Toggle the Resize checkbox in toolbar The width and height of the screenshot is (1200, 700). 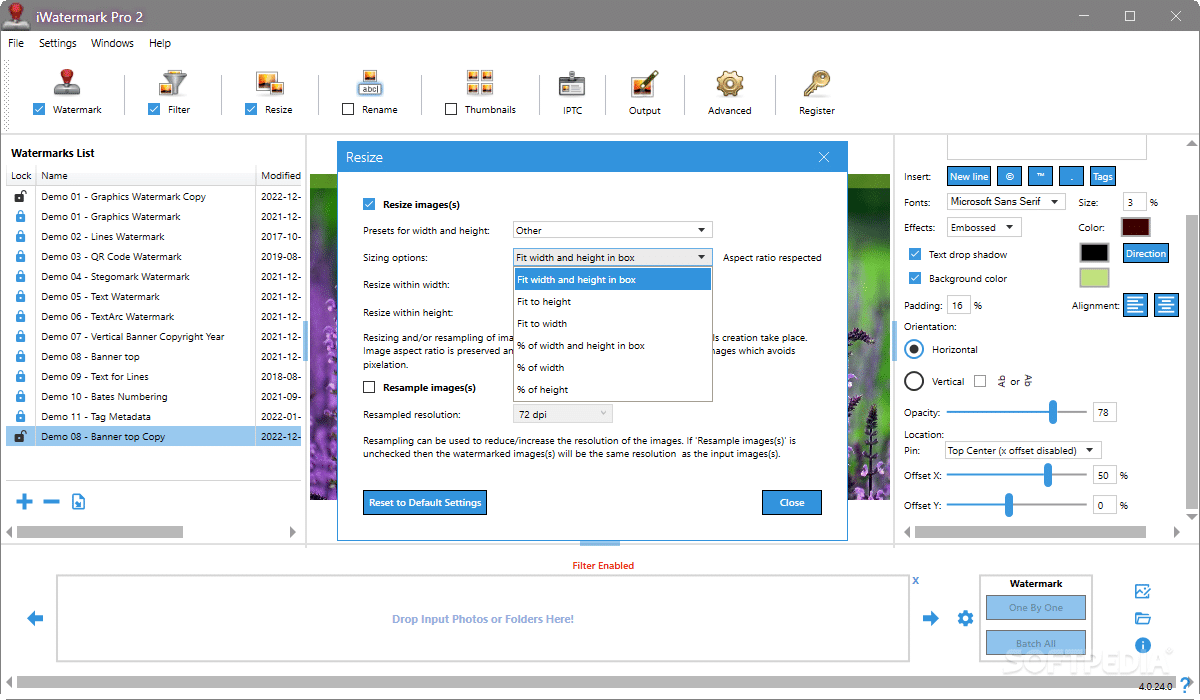point(251,109)
